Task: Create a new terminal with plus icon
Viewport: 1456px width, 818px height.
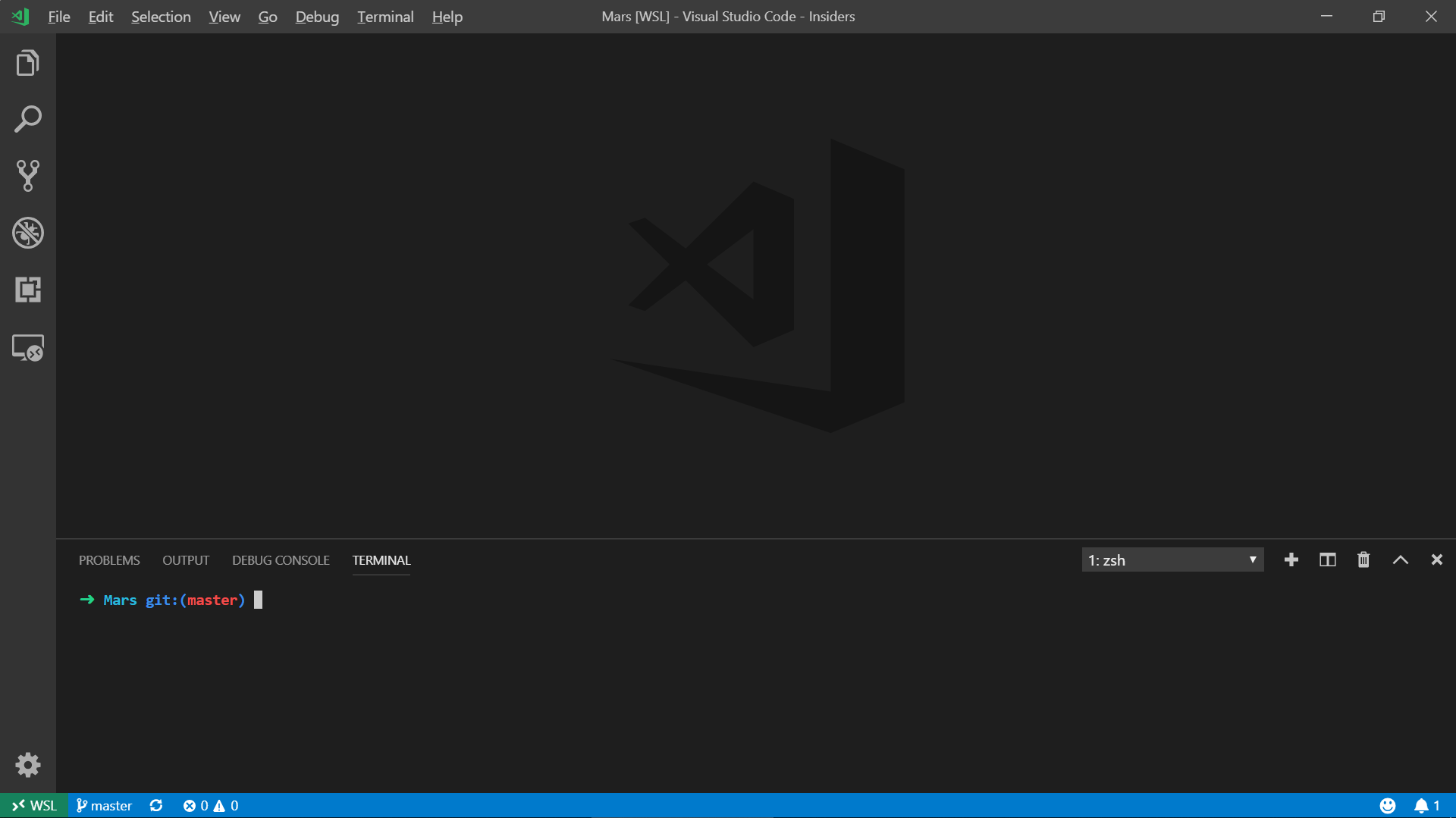Action: (x=1291, y=560)
